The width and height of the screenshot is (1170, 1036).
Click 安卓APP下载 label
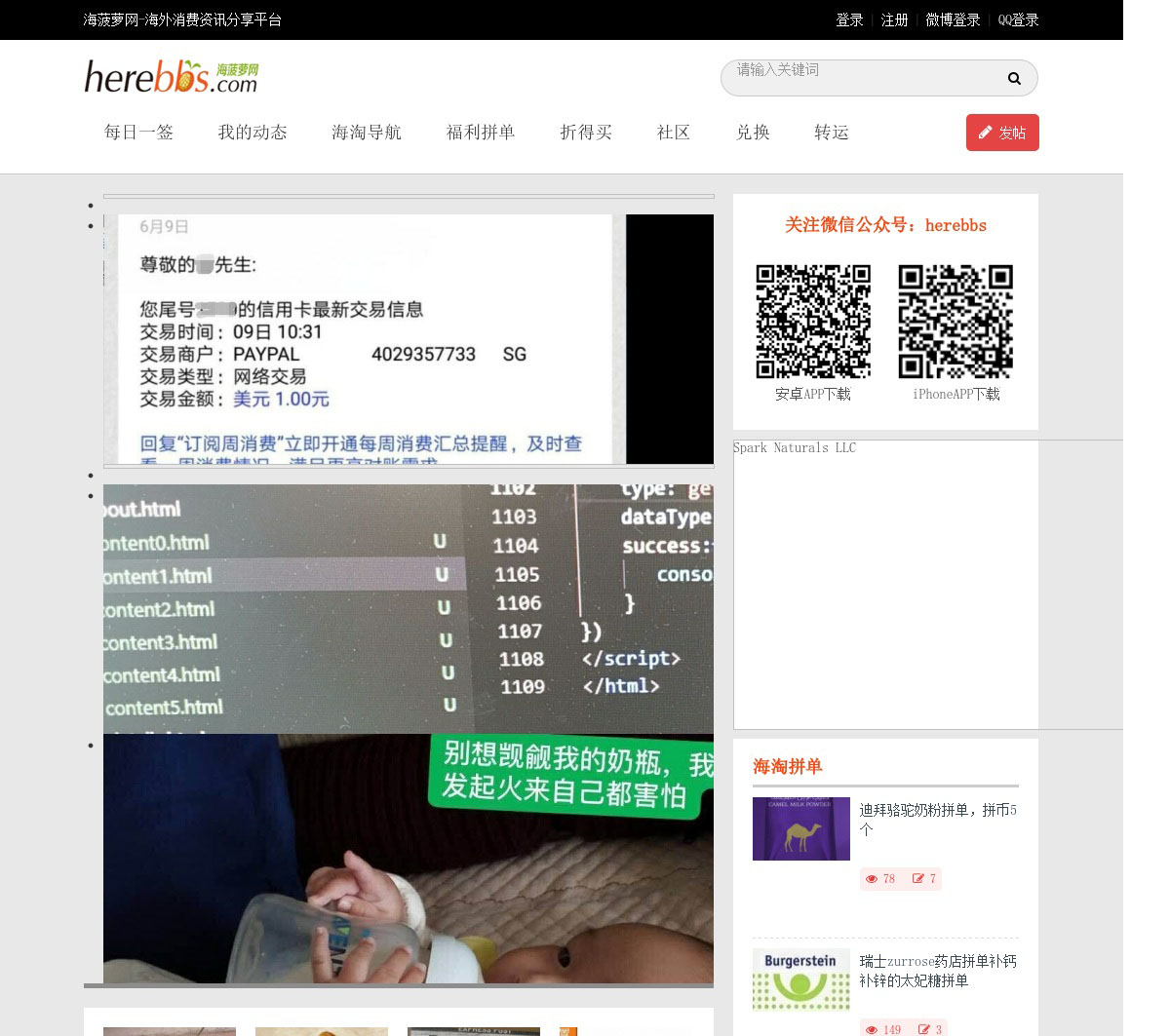click(813, 394)
